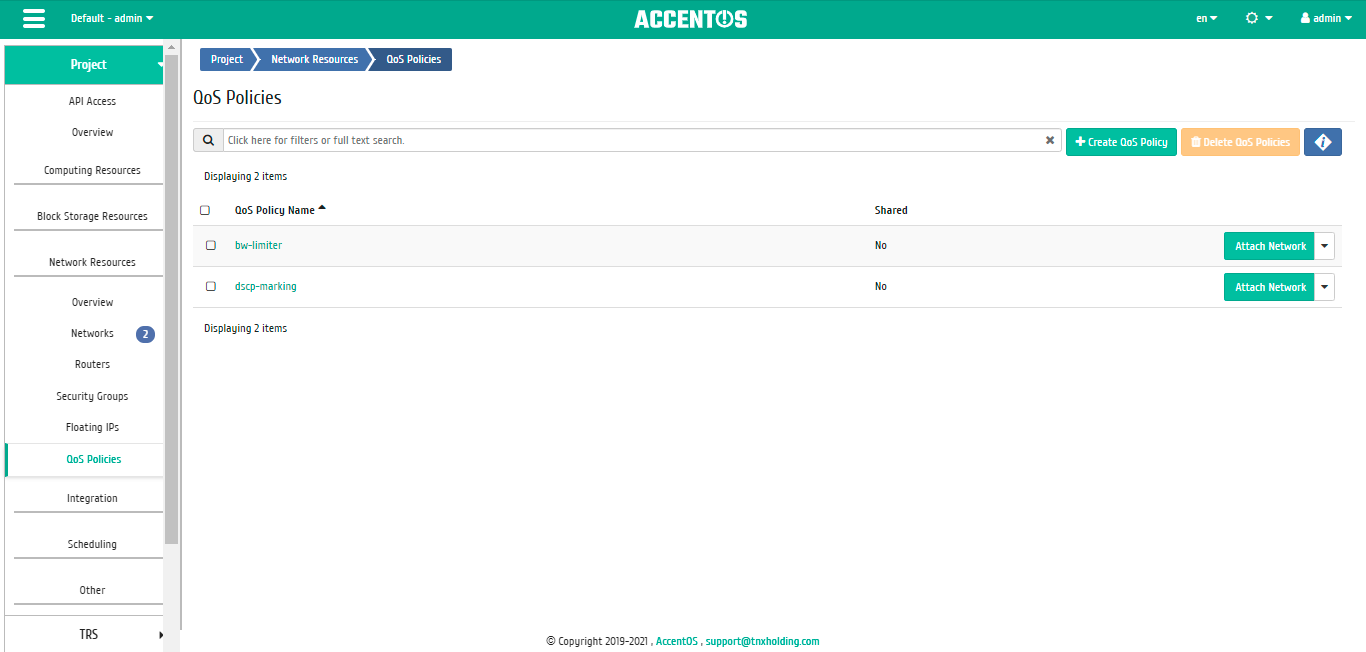Image resolution: width=1366 pixels, height=652 pixels.
Task: Click QoS Policies breadcrumb
Action: click(413, 59)
